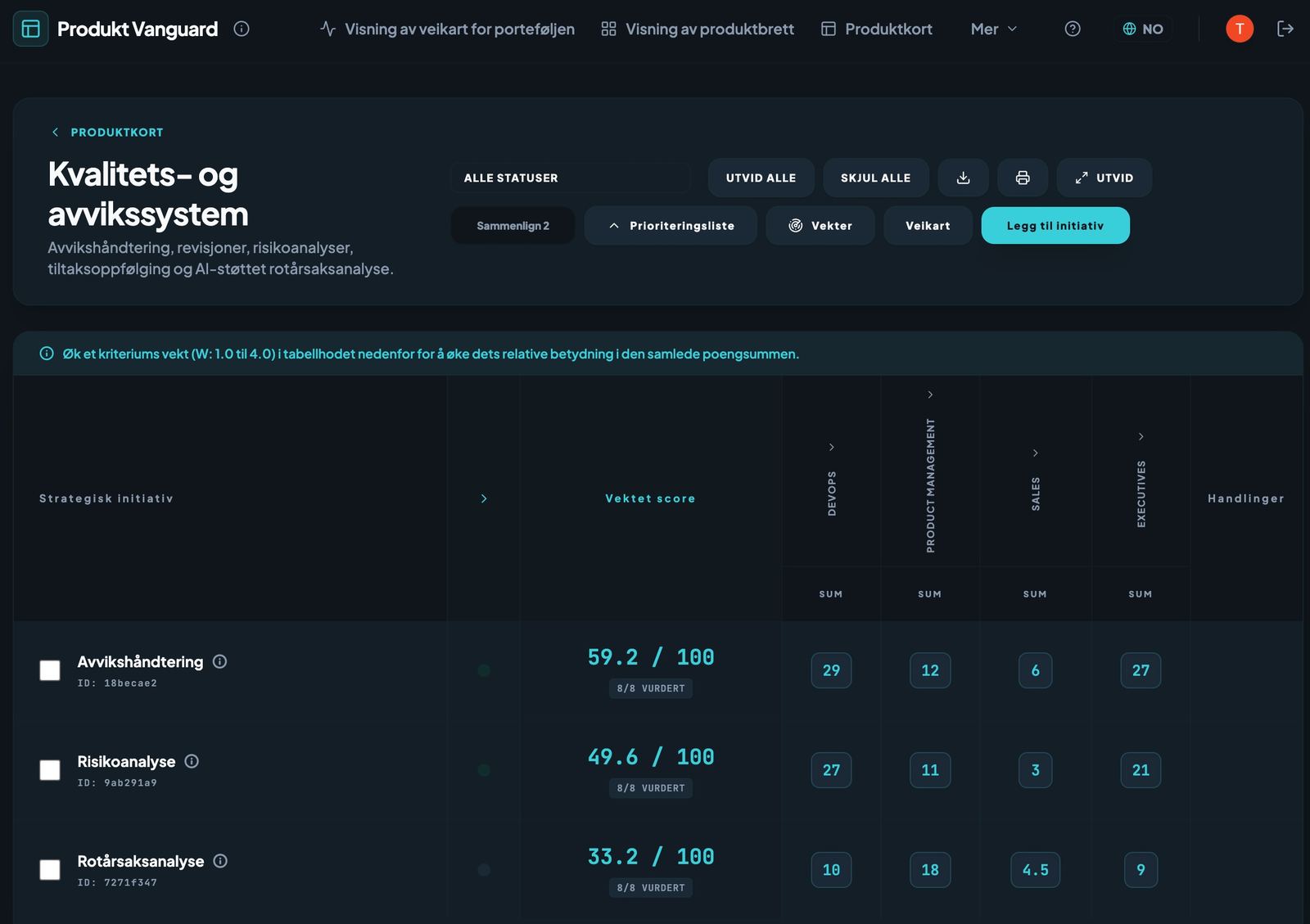Screen dimensions: 1310x924
Task: Click Risikoanalyse Executives sum 21
Action: (x=1141, y=770)
